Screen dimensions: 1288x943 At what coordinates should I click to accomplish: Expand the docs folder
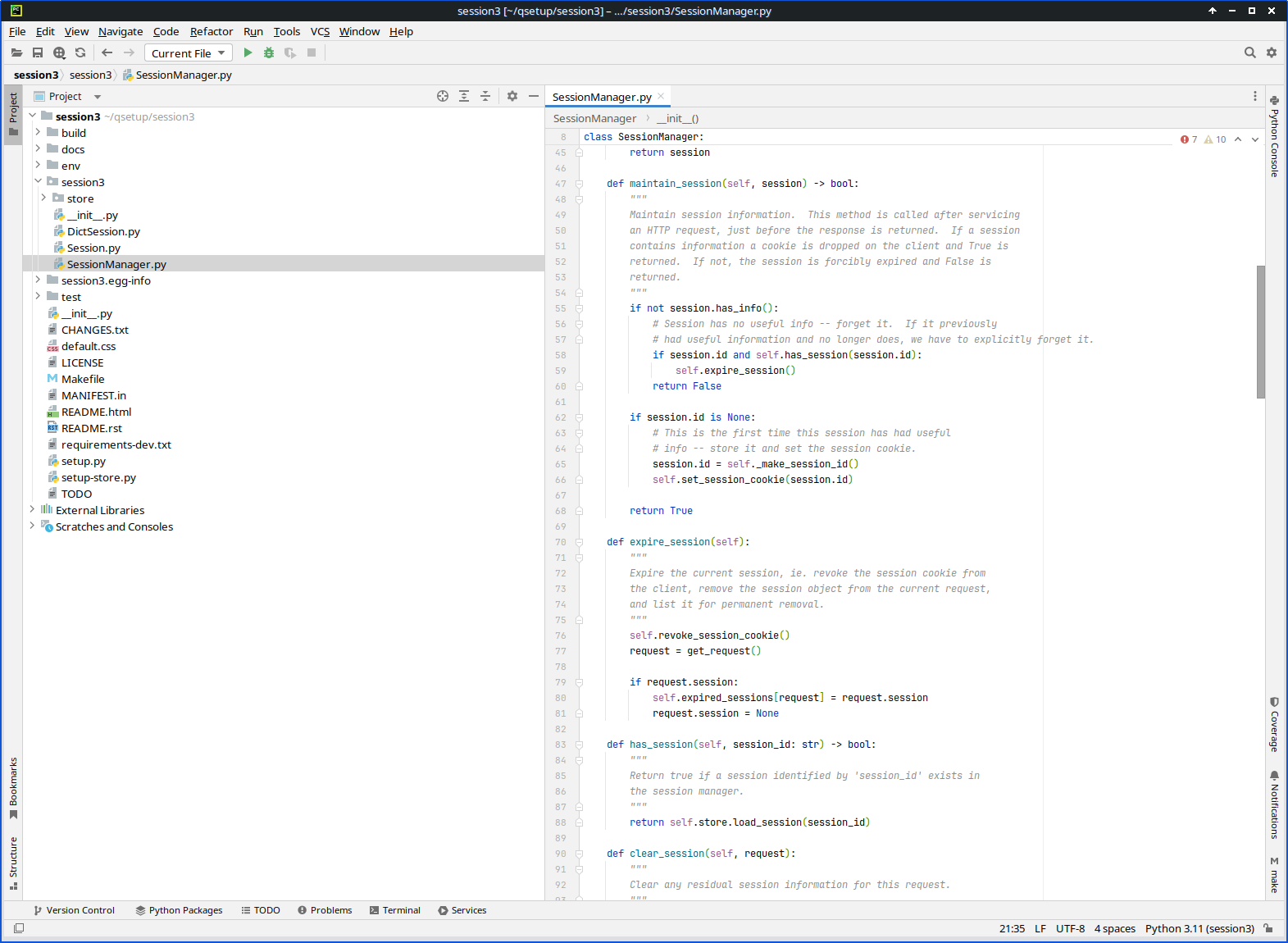tap(38, 148)
